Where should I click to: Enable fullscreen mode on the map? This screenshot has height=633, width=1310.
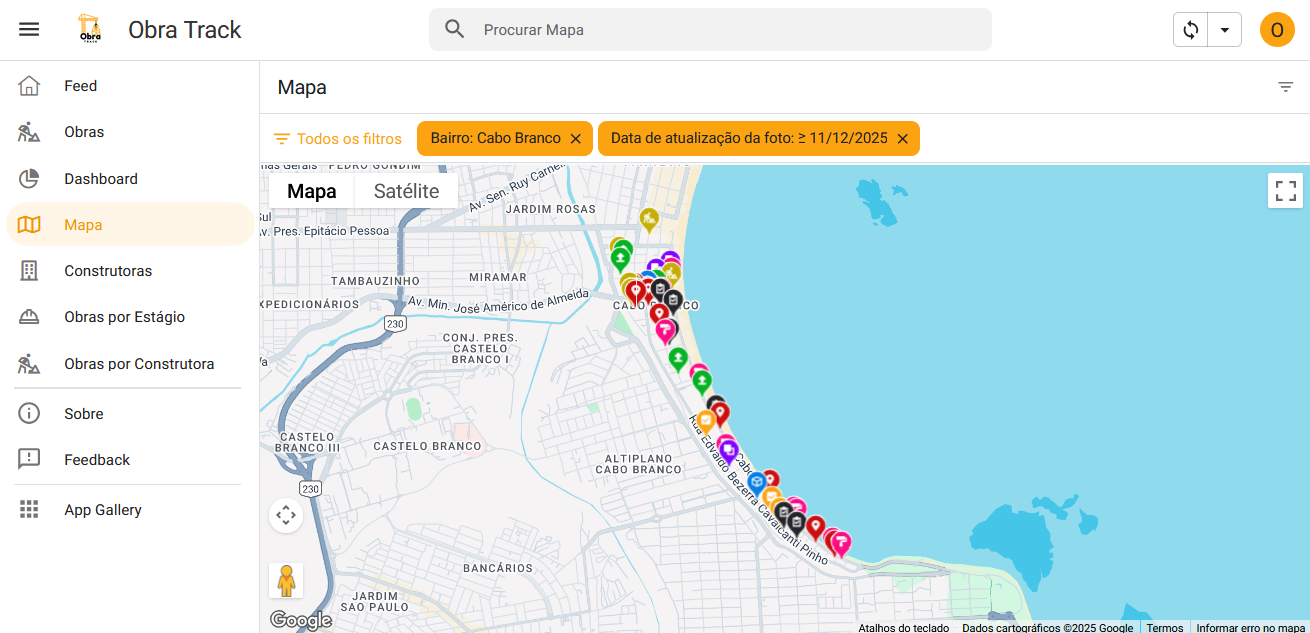pos(1285,190)
